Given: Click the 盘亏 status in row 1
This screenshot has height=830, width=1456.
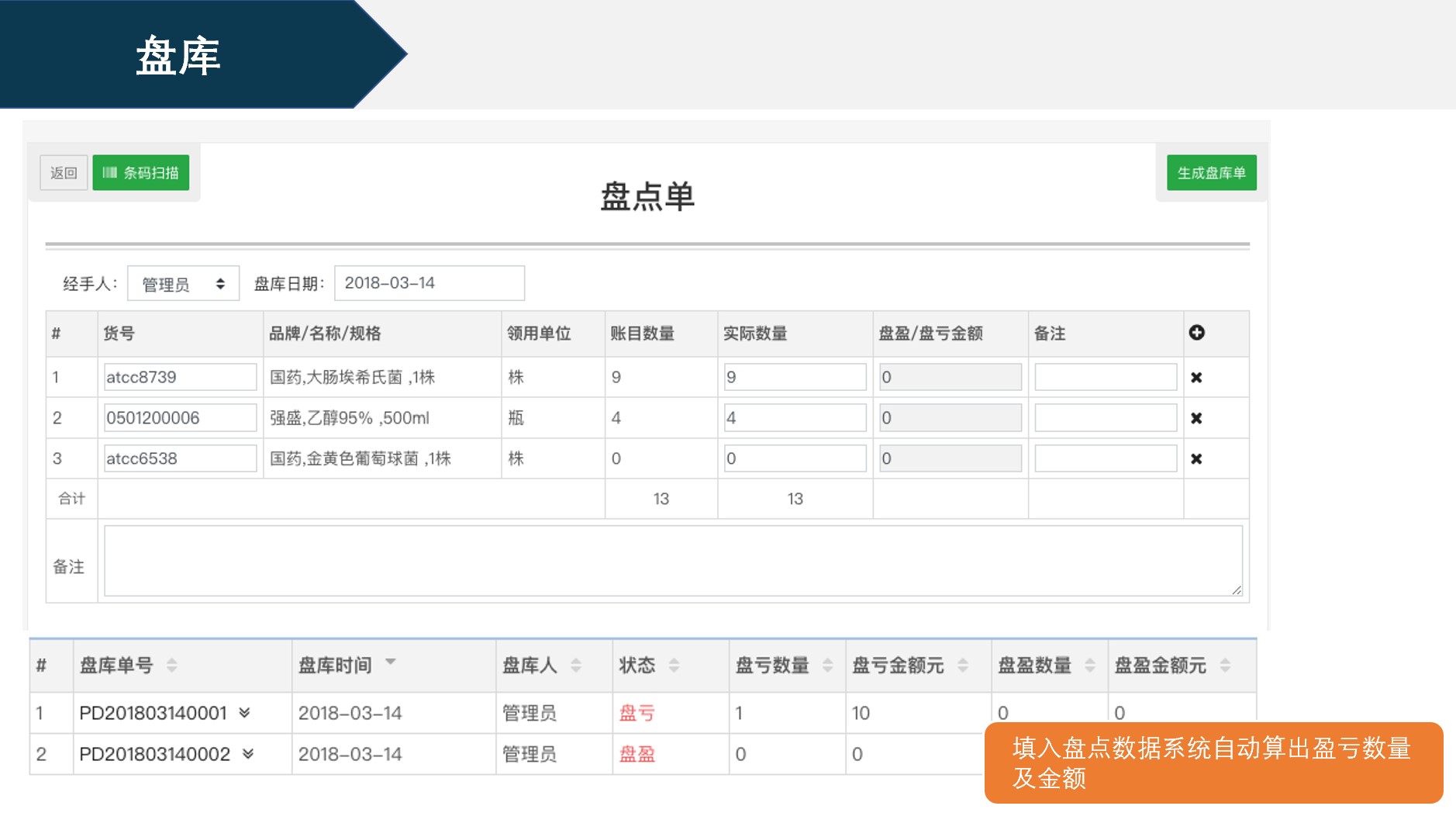Looking at the screenshot, I should 637,712.
